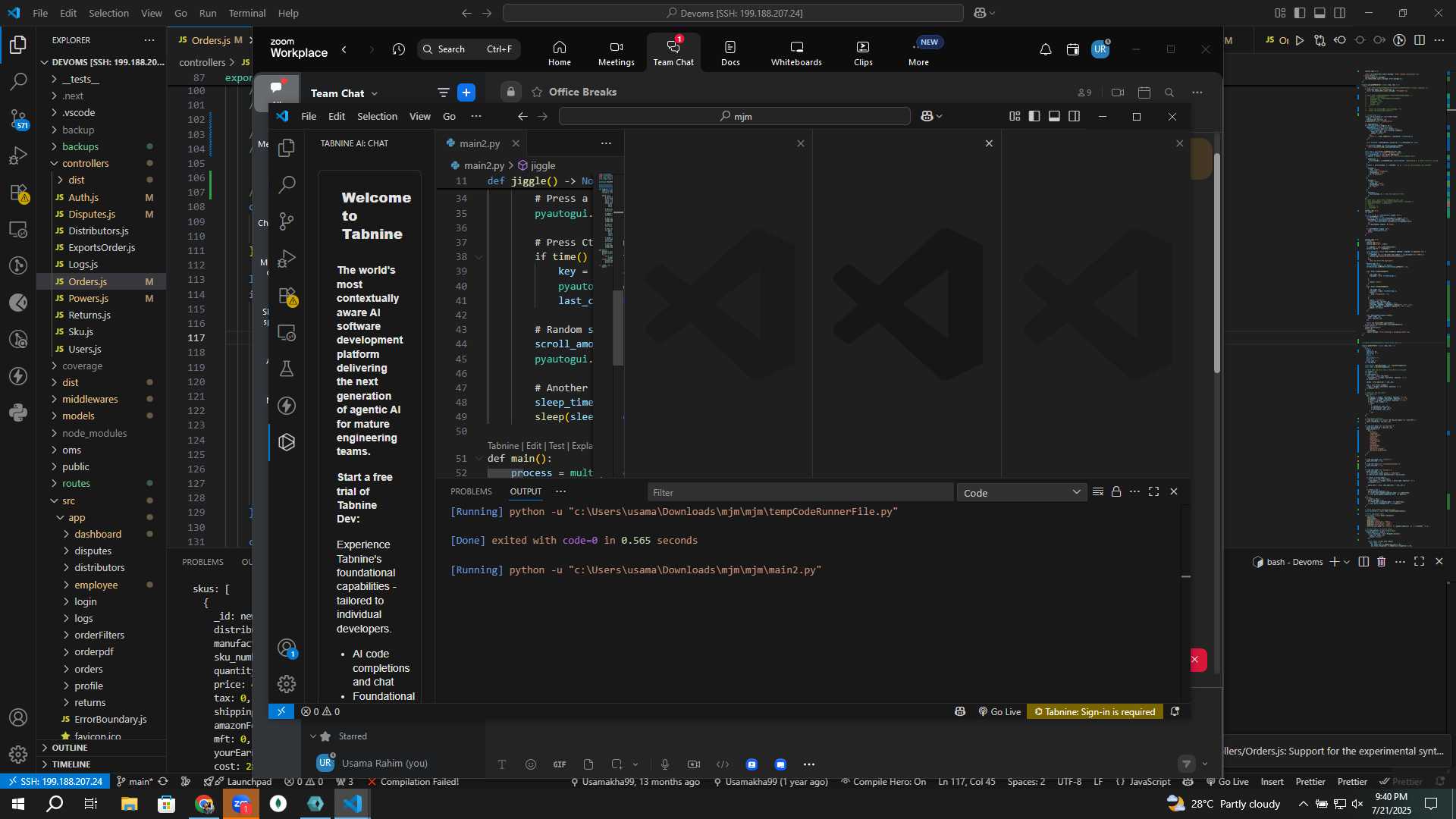
Task: Open Team Chat header dropdown
Action: [x=374, y=93]
